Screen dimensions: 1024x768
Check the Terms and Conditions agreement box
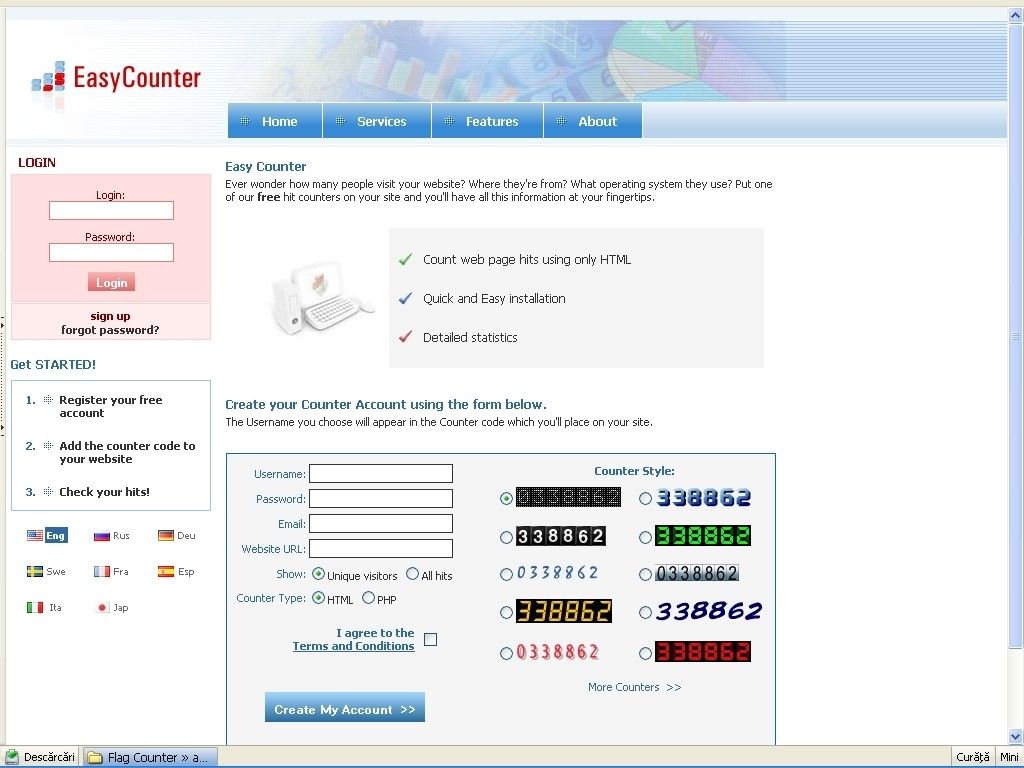click(x=430, y=639)
